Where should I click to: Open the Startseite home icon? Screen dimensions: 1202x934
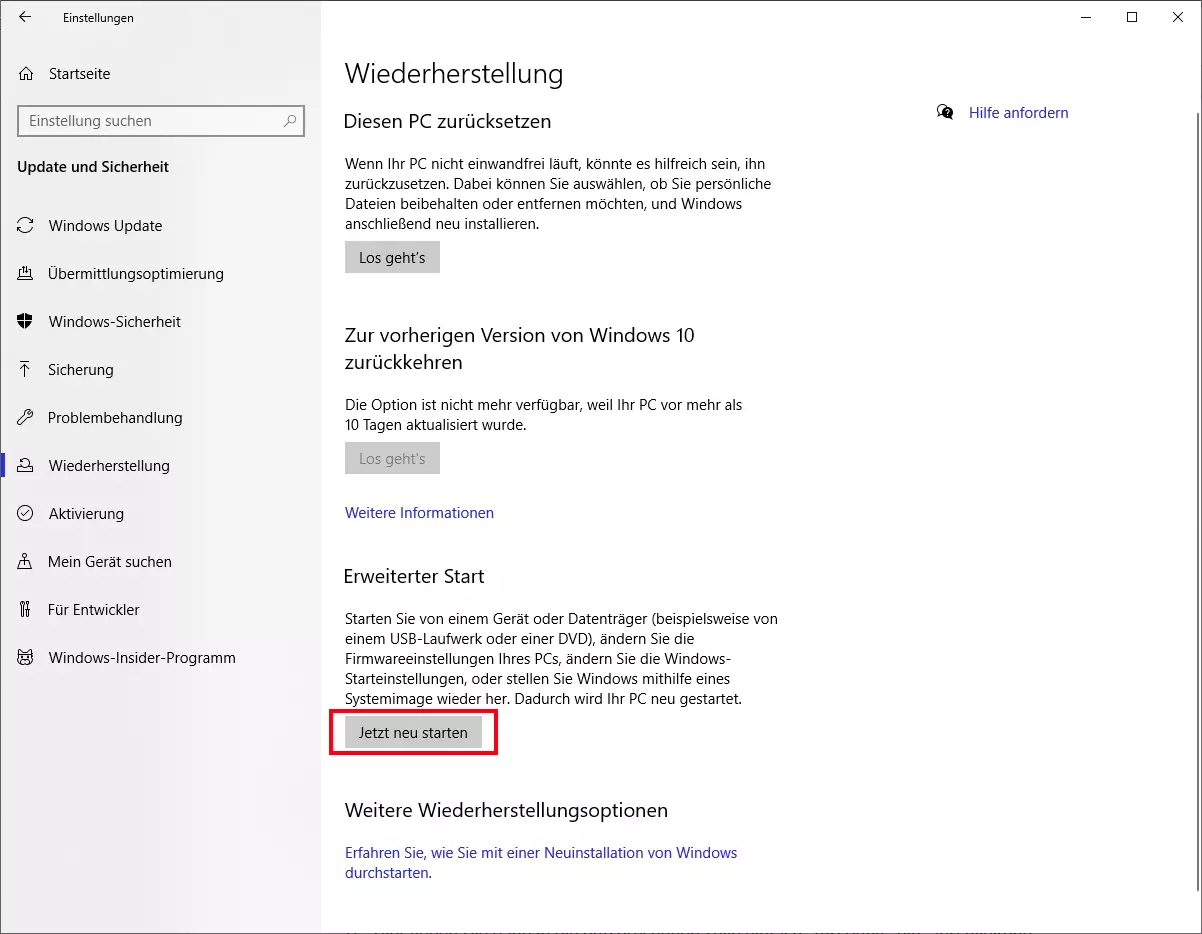pyautogui.click(x=26, y=74)
